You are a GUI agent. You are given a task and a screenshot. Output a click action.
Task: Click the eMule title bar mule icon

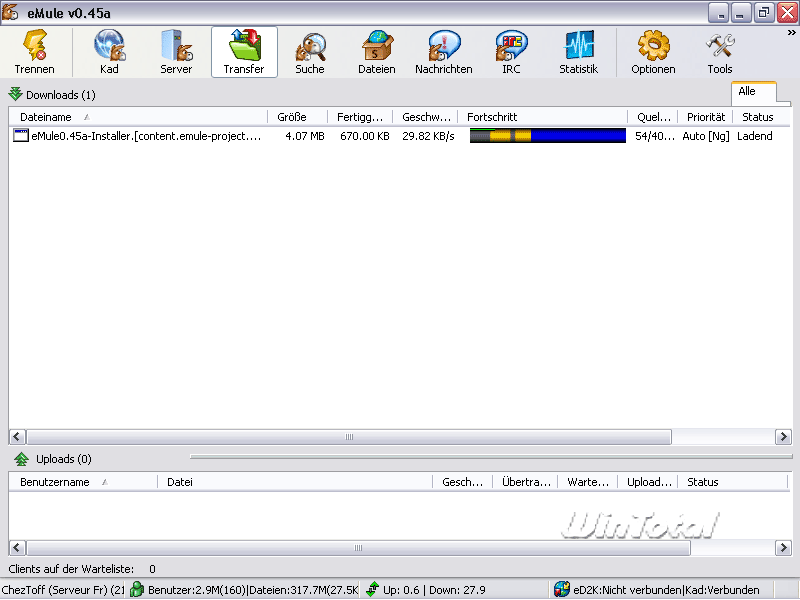(10, 12)
